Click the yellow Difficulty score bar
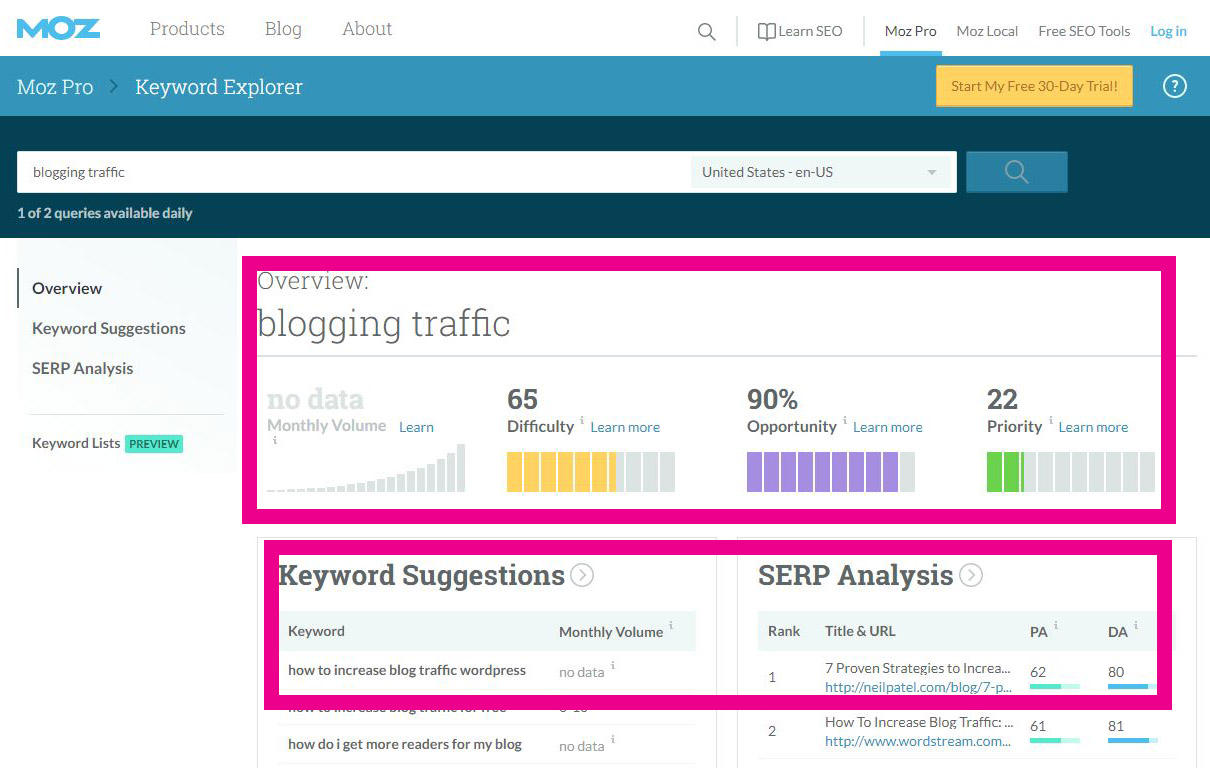This screenshot has height=768, width=1210. click(591, 472)
